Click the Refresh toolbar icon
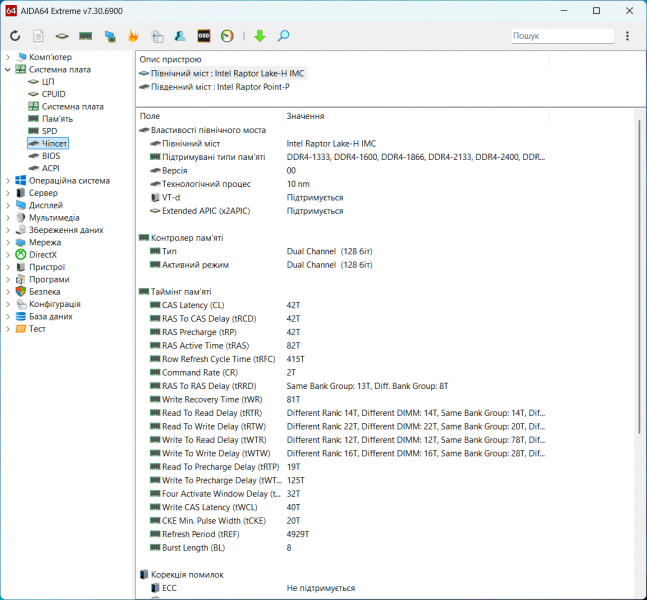 click(x=15, y=36)
